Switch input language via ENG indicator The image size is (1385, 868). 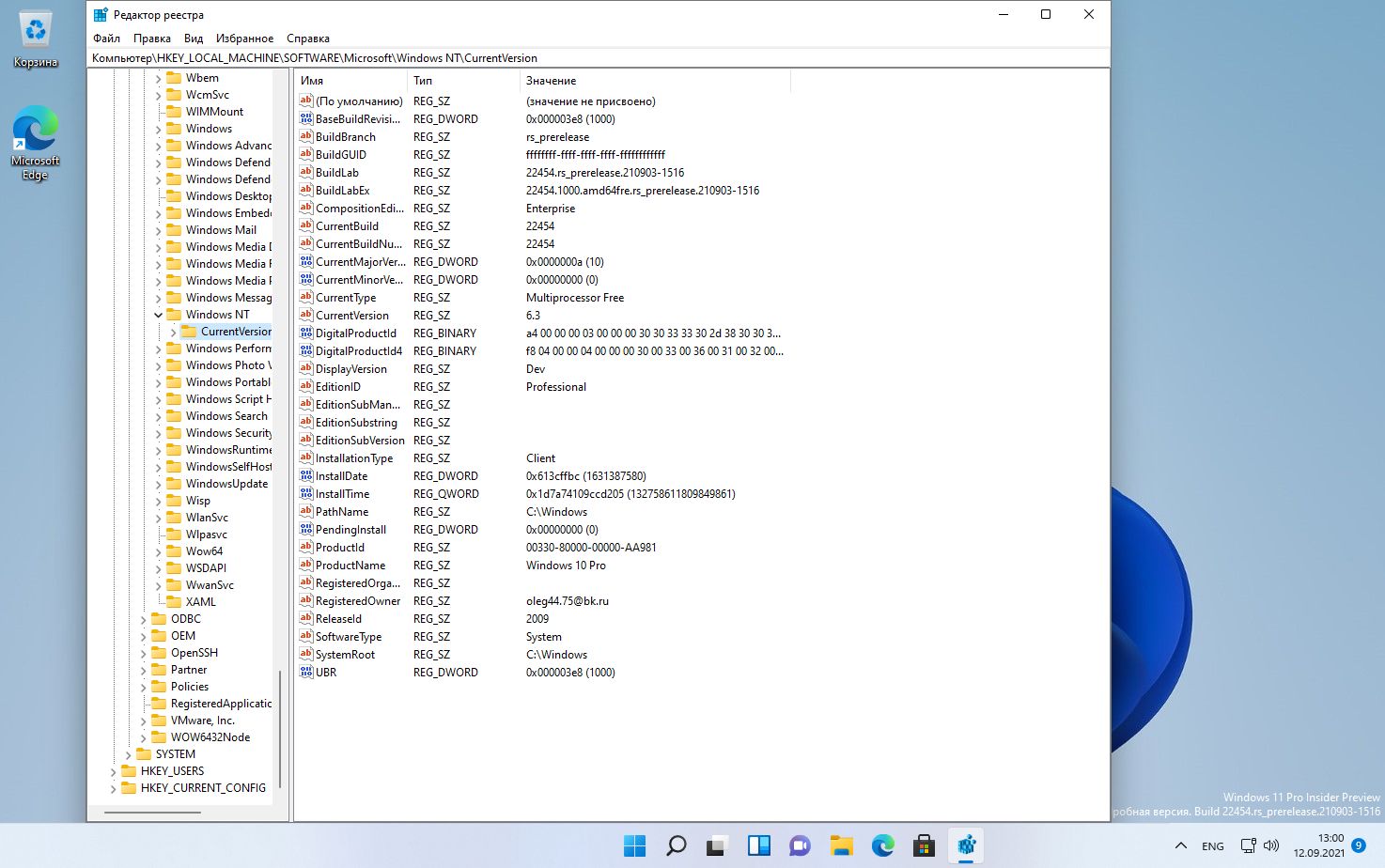(1213, 846)
